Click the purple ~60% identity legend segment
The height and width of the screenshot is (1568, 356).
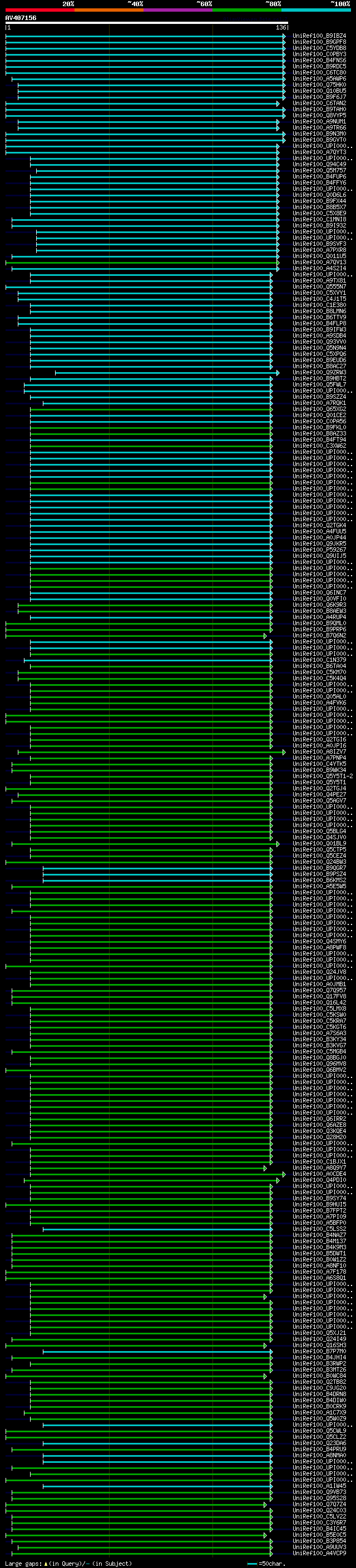[x=177, y=10]
